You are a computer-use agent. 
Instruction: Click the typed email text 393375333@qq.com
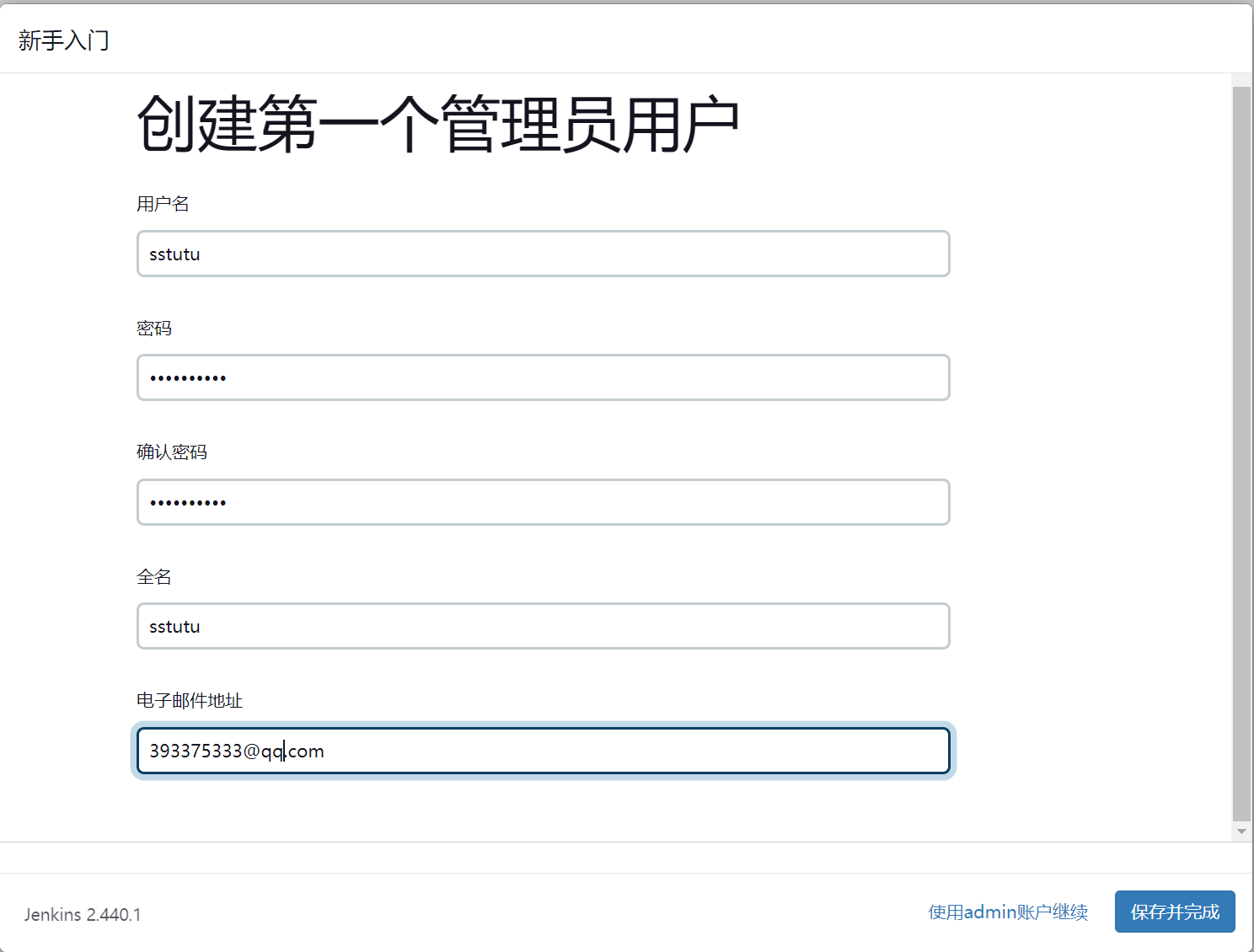tap(236, 751)
